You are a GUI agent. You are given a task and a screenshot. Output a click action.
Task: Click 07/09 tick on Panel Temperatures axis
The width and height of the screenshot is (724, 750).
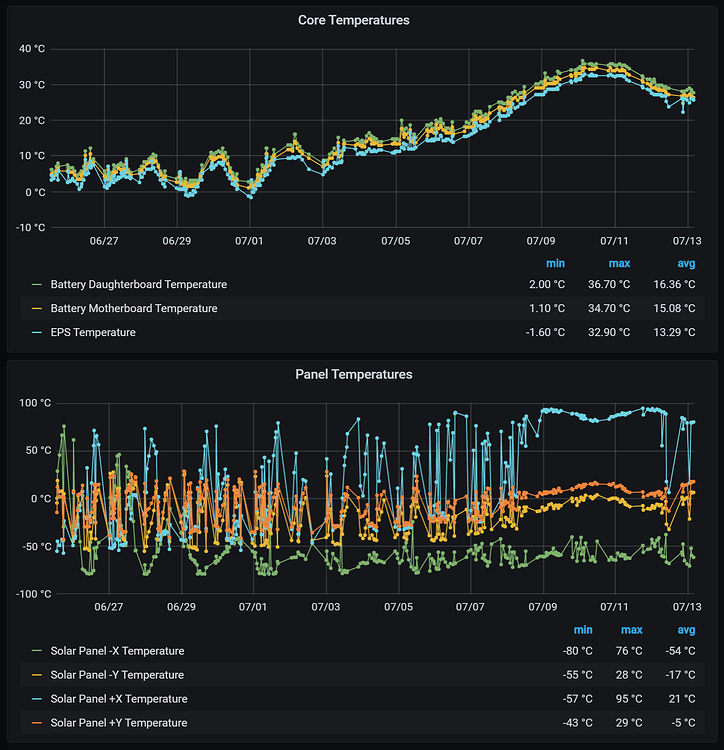(x=543, y=607)
